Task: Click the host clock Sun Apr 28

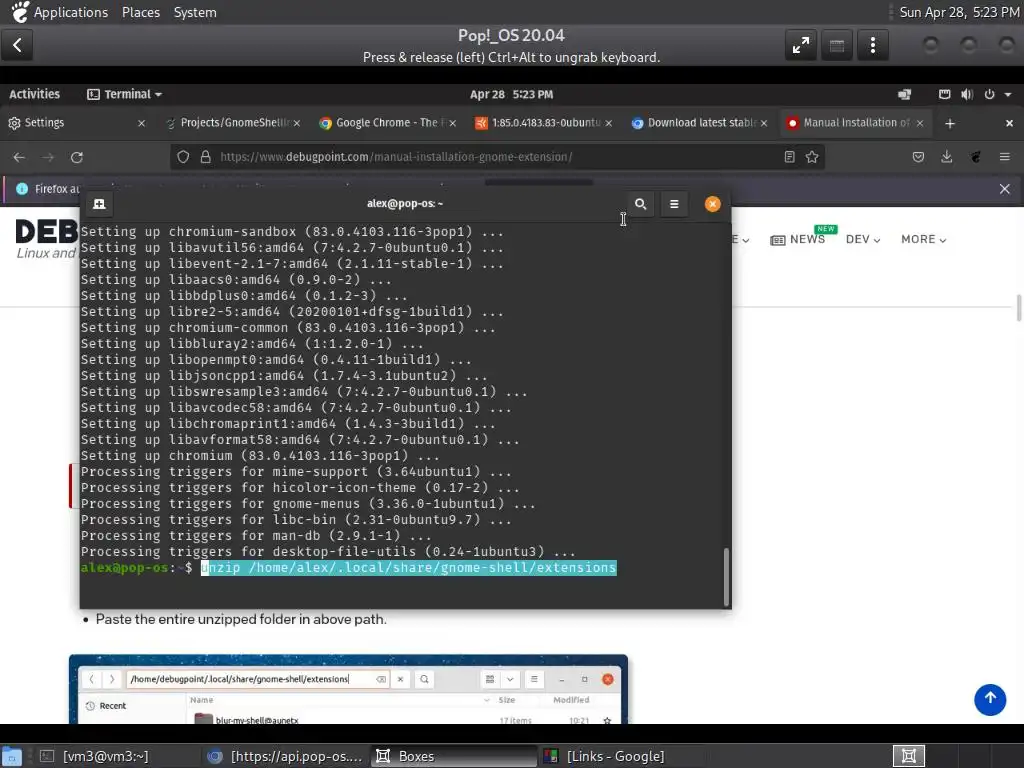Action: [x=959, y=12]
